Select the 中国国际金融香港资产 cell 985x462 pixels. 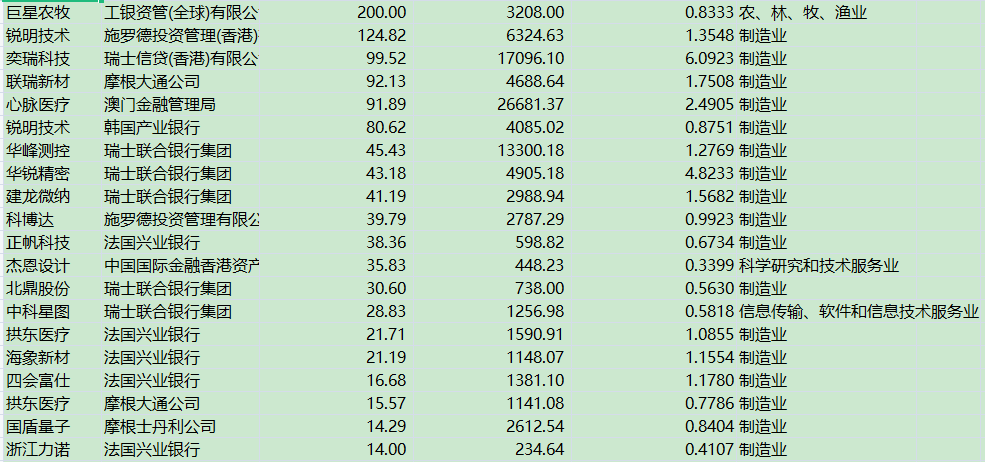(x=181, y=265)
